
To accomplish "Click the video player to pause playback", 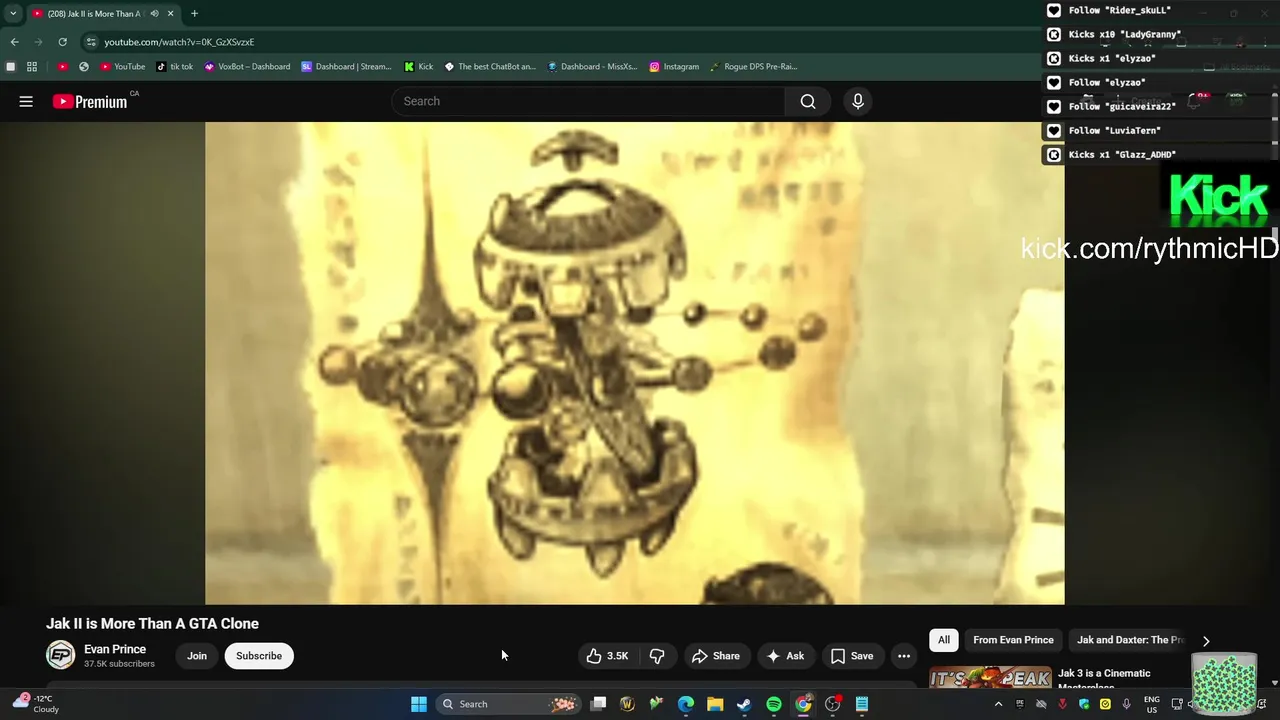I will point(634,363).
